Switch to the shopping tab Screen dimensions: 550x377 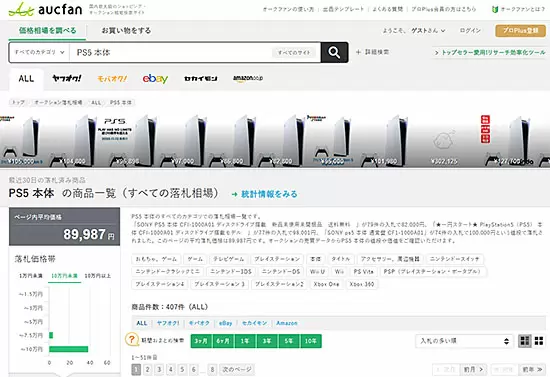click(126, 31)
